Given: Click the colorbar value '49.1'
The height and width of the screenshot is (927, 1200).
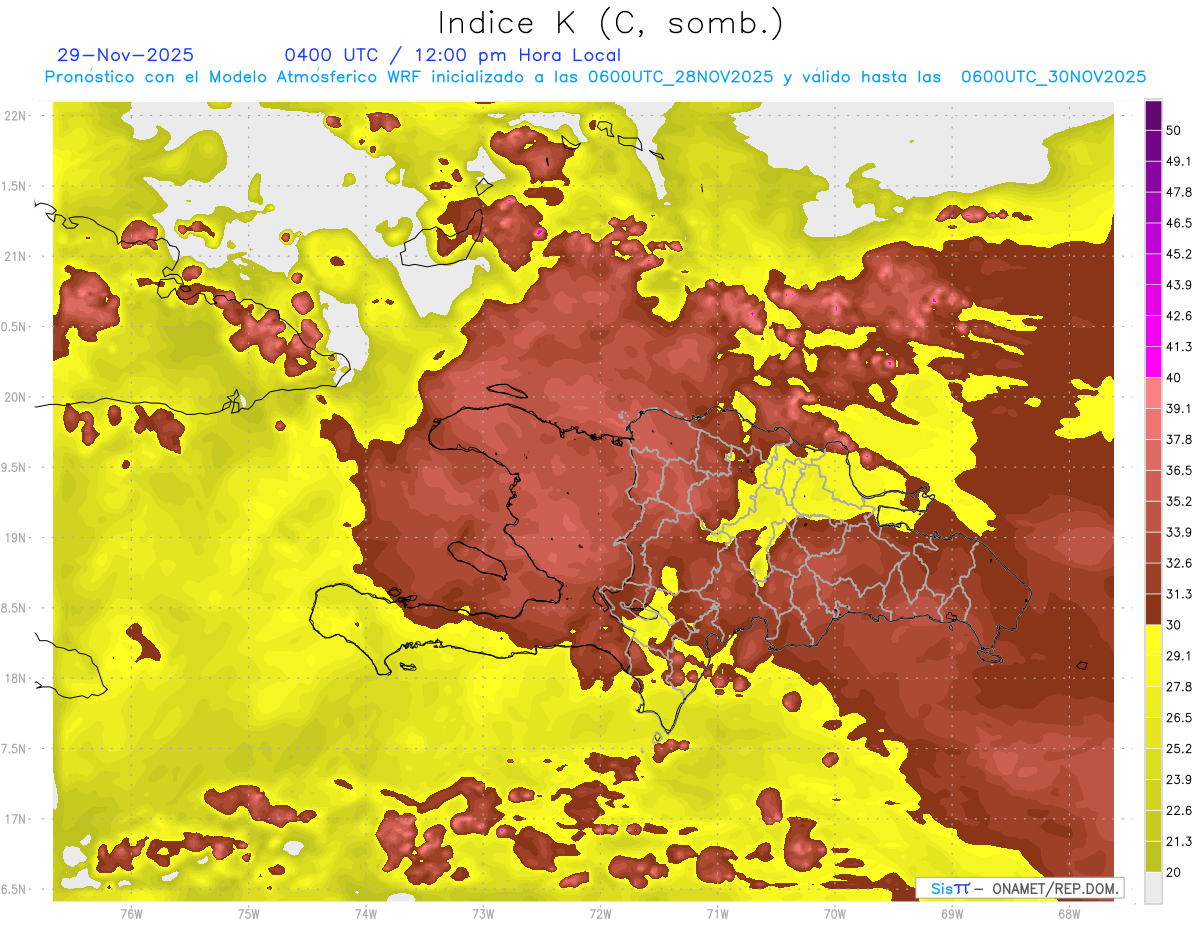Looking at the screenshot, I should tap(1179, 161).
